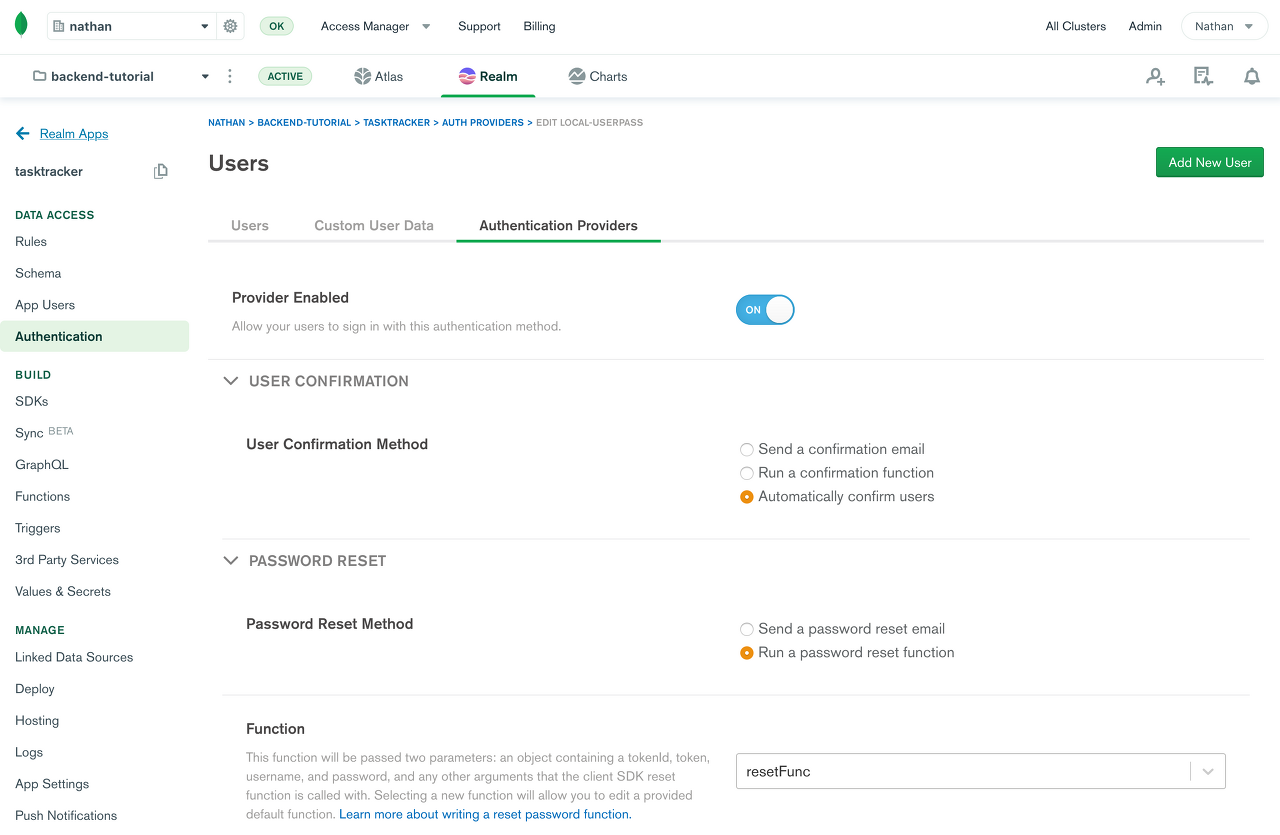Open Rules in the sidebar
Image resolution: width=1280 pixels, height=835 pixels.
[31, 241]
